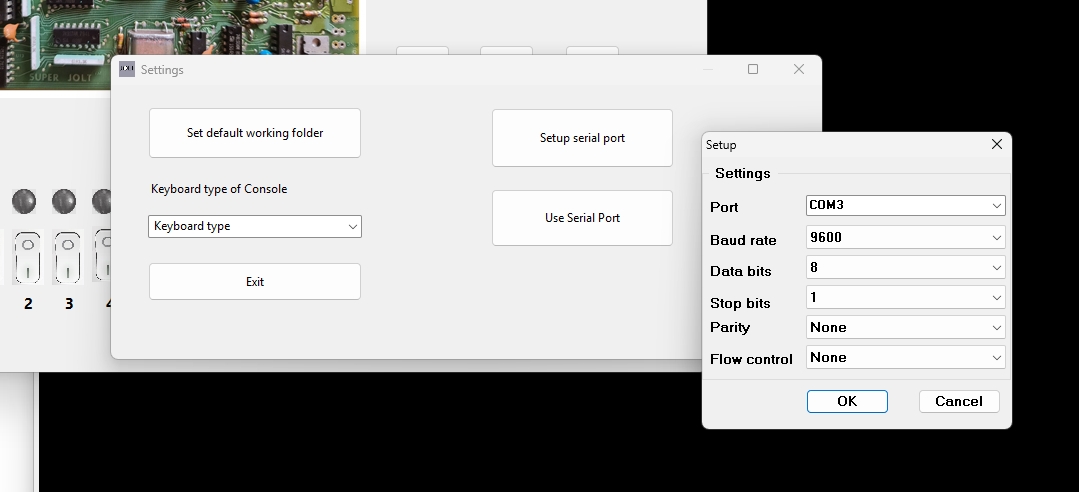Close the Setup serial dialog

click(x=996, y=144)
